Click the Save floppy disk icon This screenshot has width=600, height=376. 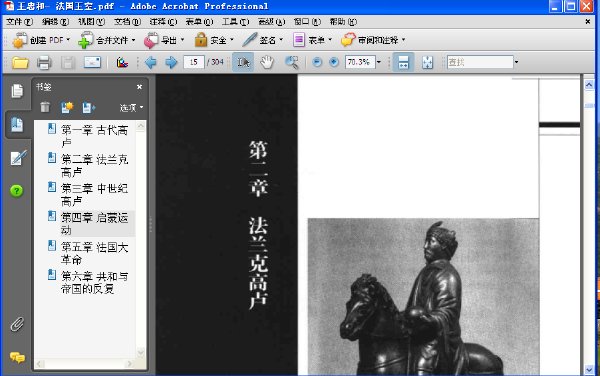click(x=68, y=62)
